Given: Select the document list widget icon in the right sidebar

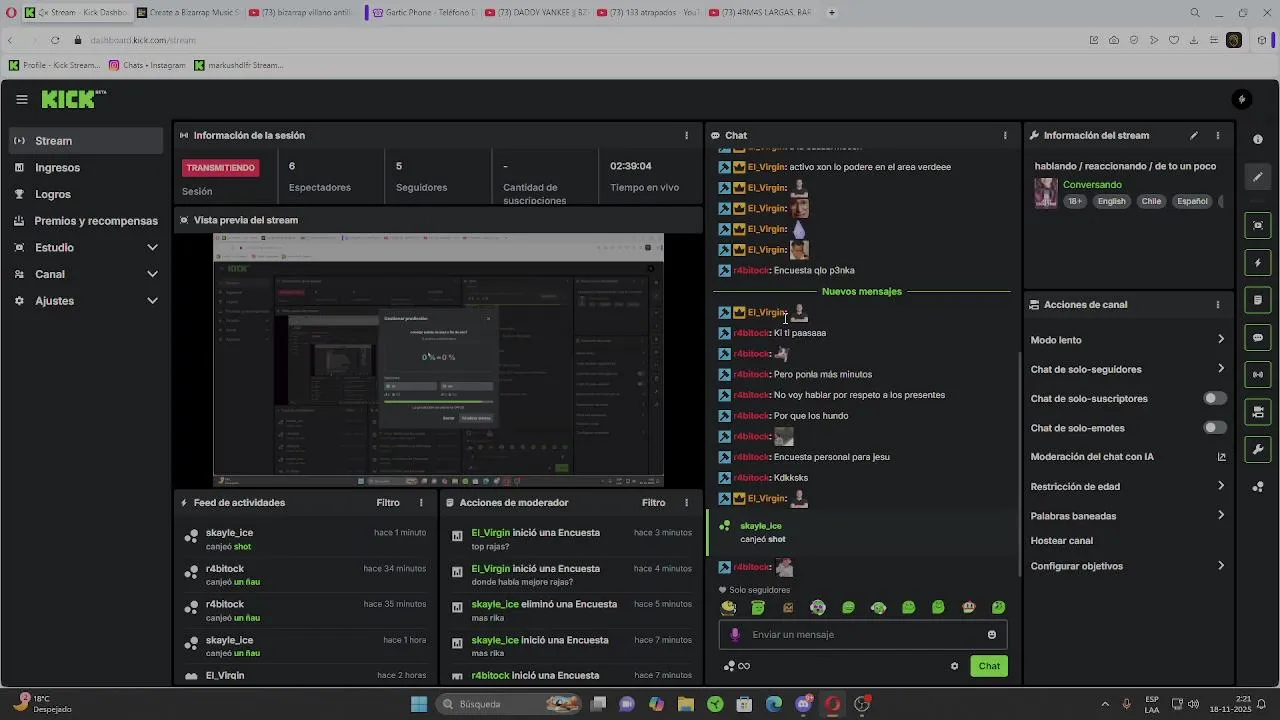Looking at the screenshot, I should [x=1258, y=300].
